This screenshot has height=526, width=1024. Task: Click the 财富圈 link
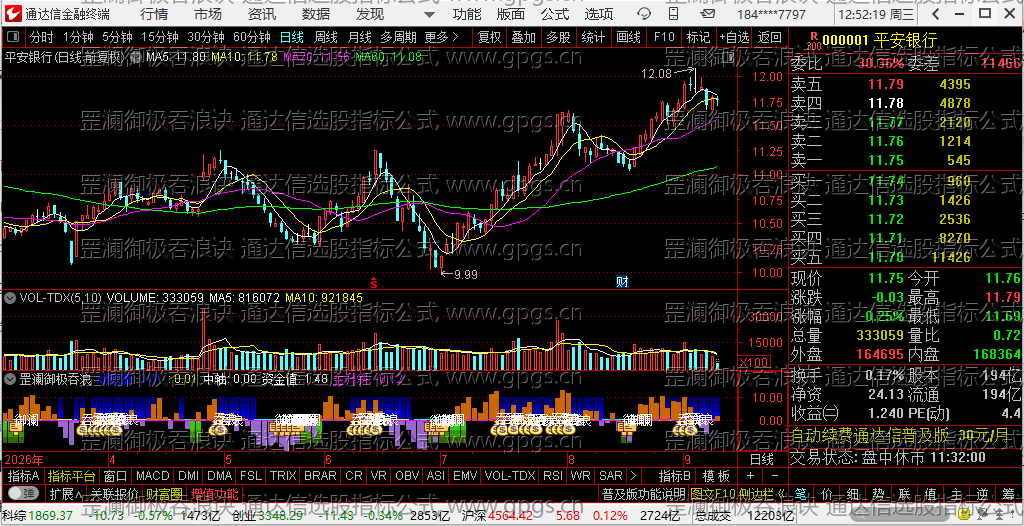[164, 493]
